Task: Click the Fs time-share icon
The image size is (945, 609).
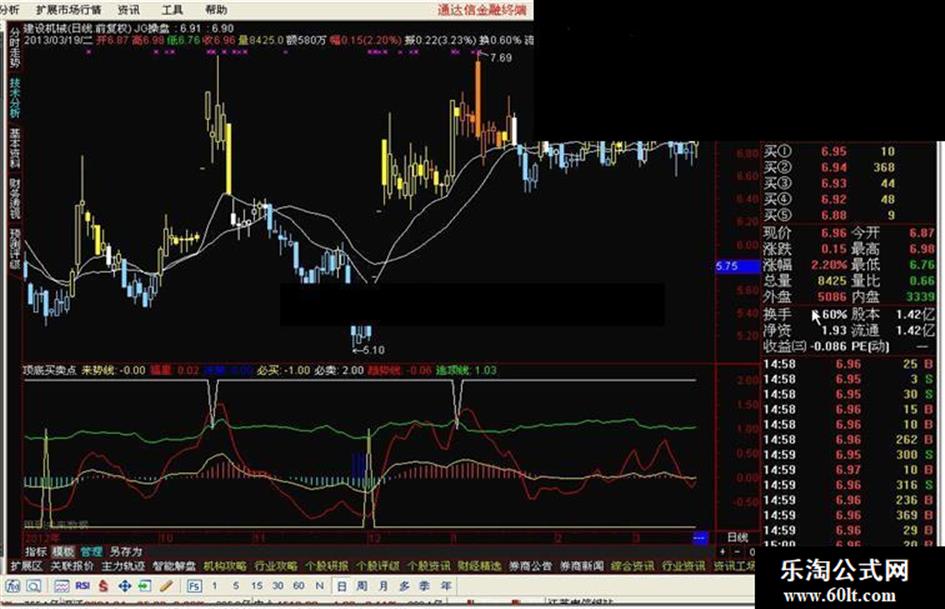Action: point(194,585)
